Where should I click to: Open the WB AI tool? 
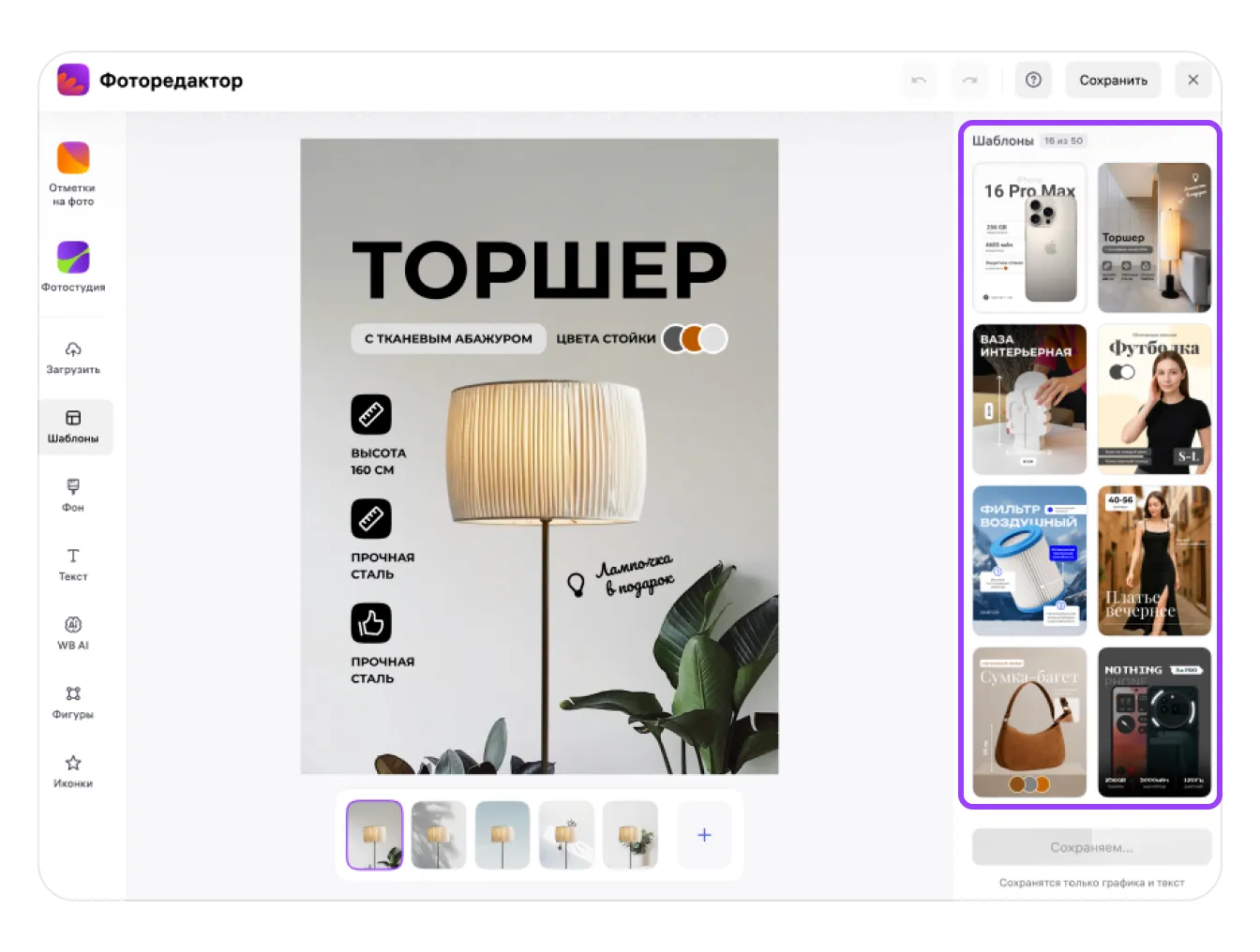(x=73, y=633)
